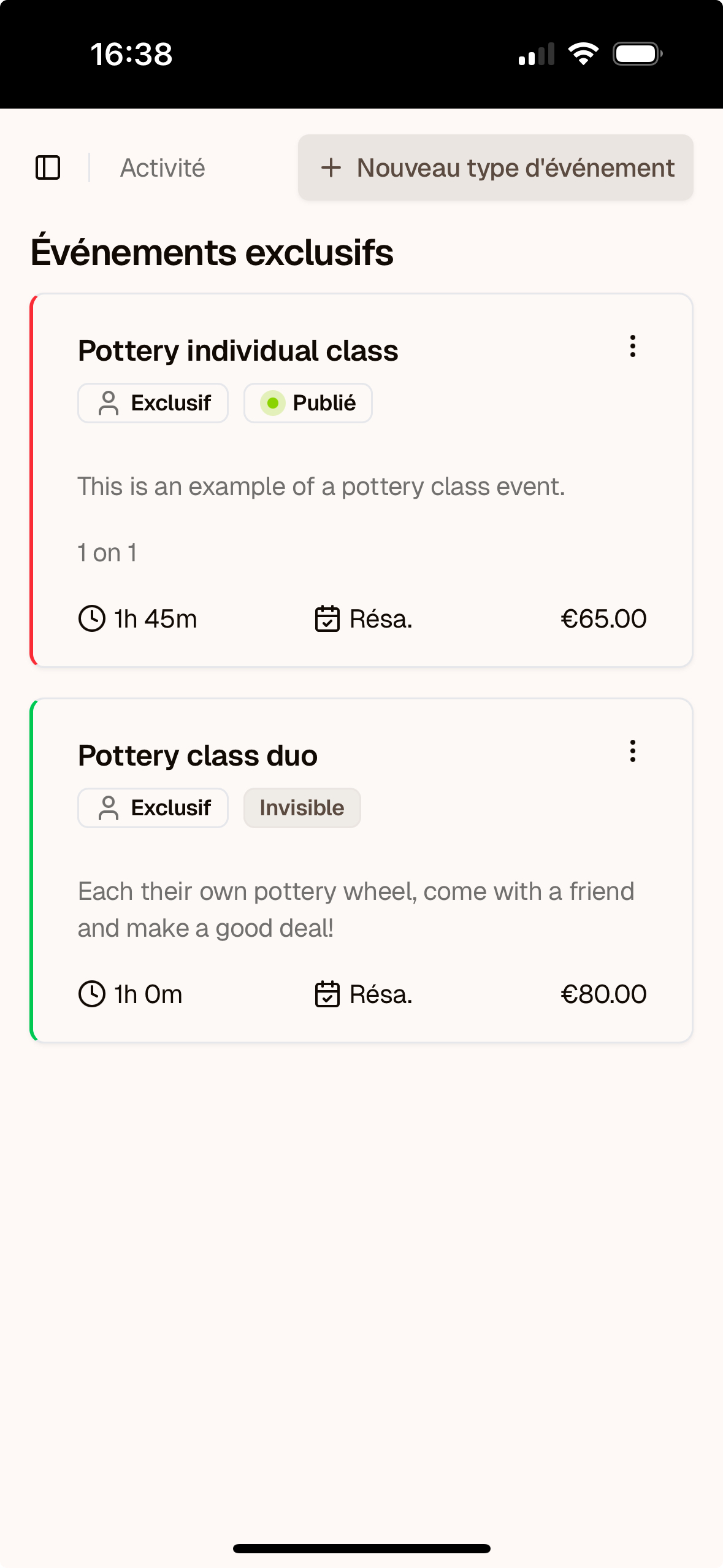The height and width of the screenshot is (1568, 723).
Task: Toggle the Publié status badge
Action: [308, 403]
